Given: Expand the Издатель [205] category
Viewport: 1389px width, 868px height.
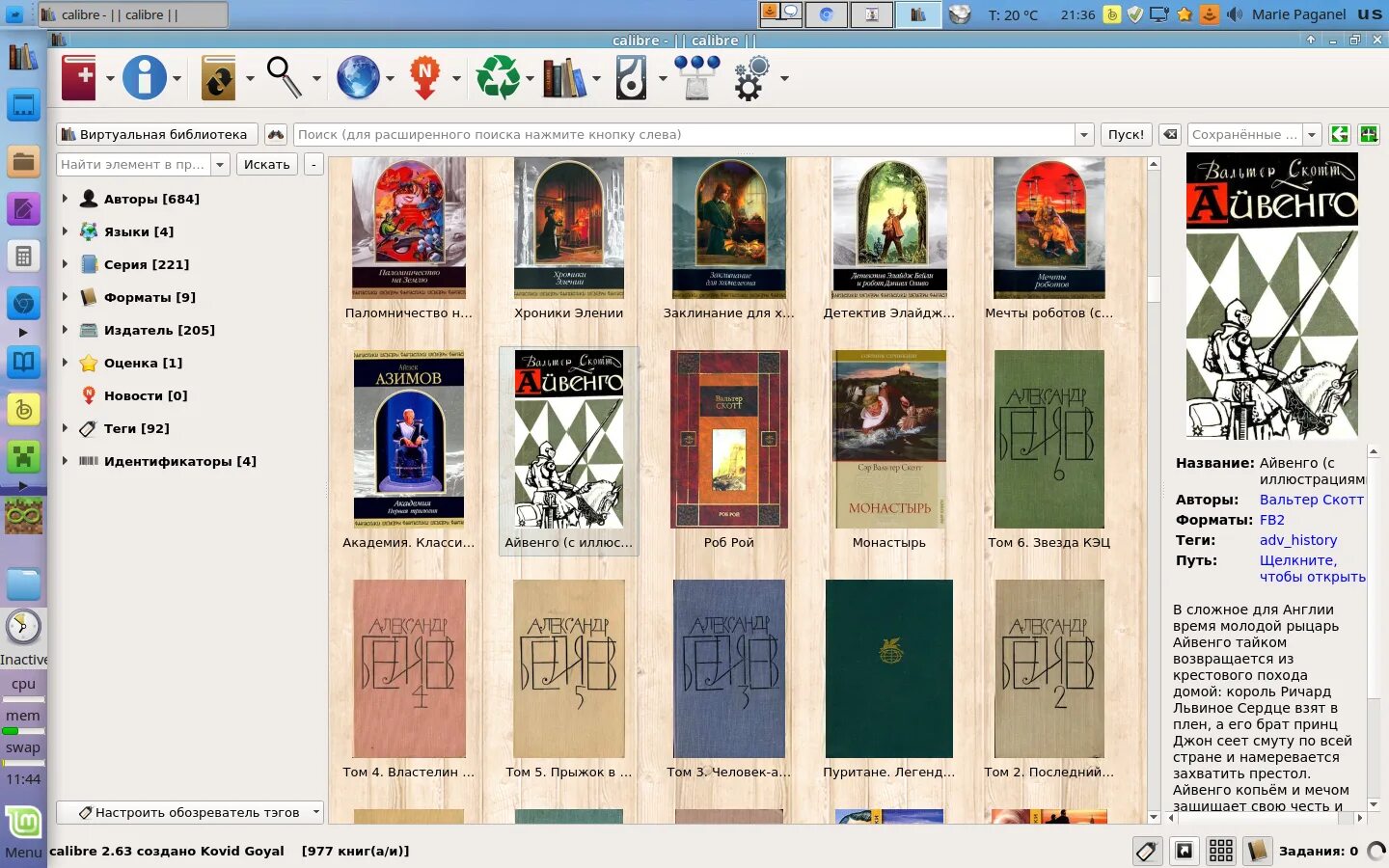Looking at the screenshot, I should pos(65,330).
